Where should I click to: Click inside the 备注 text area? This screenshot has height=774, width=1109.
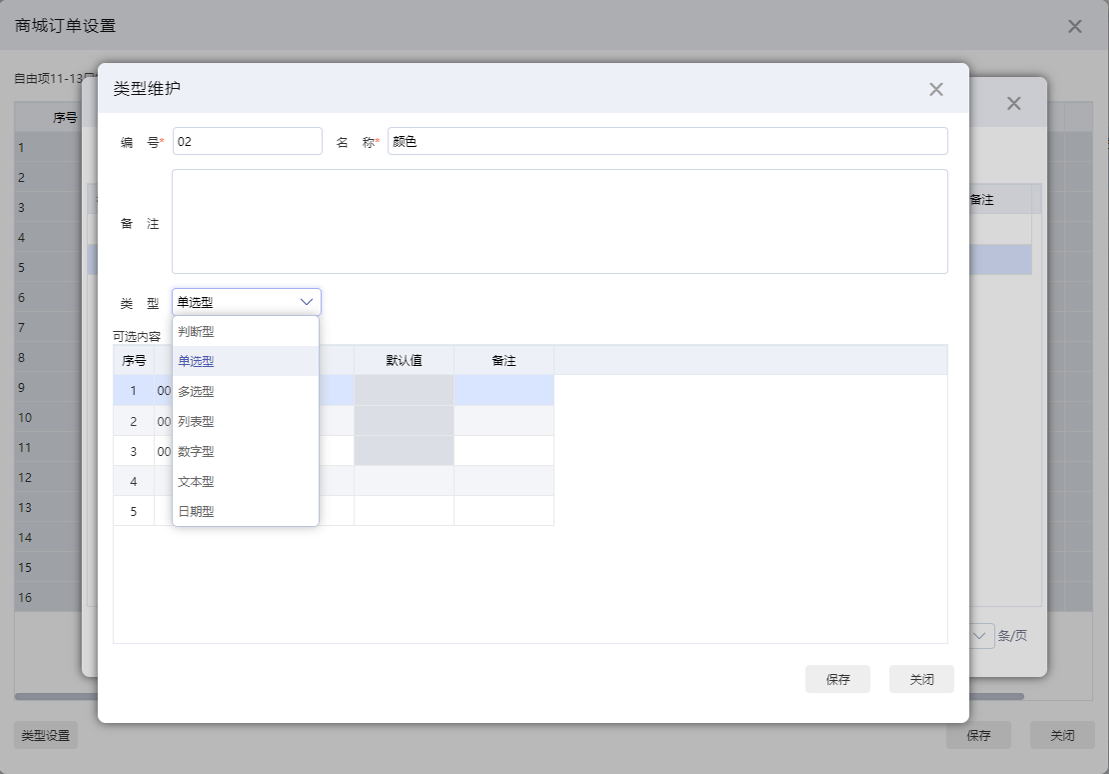[x=559, y=221]
